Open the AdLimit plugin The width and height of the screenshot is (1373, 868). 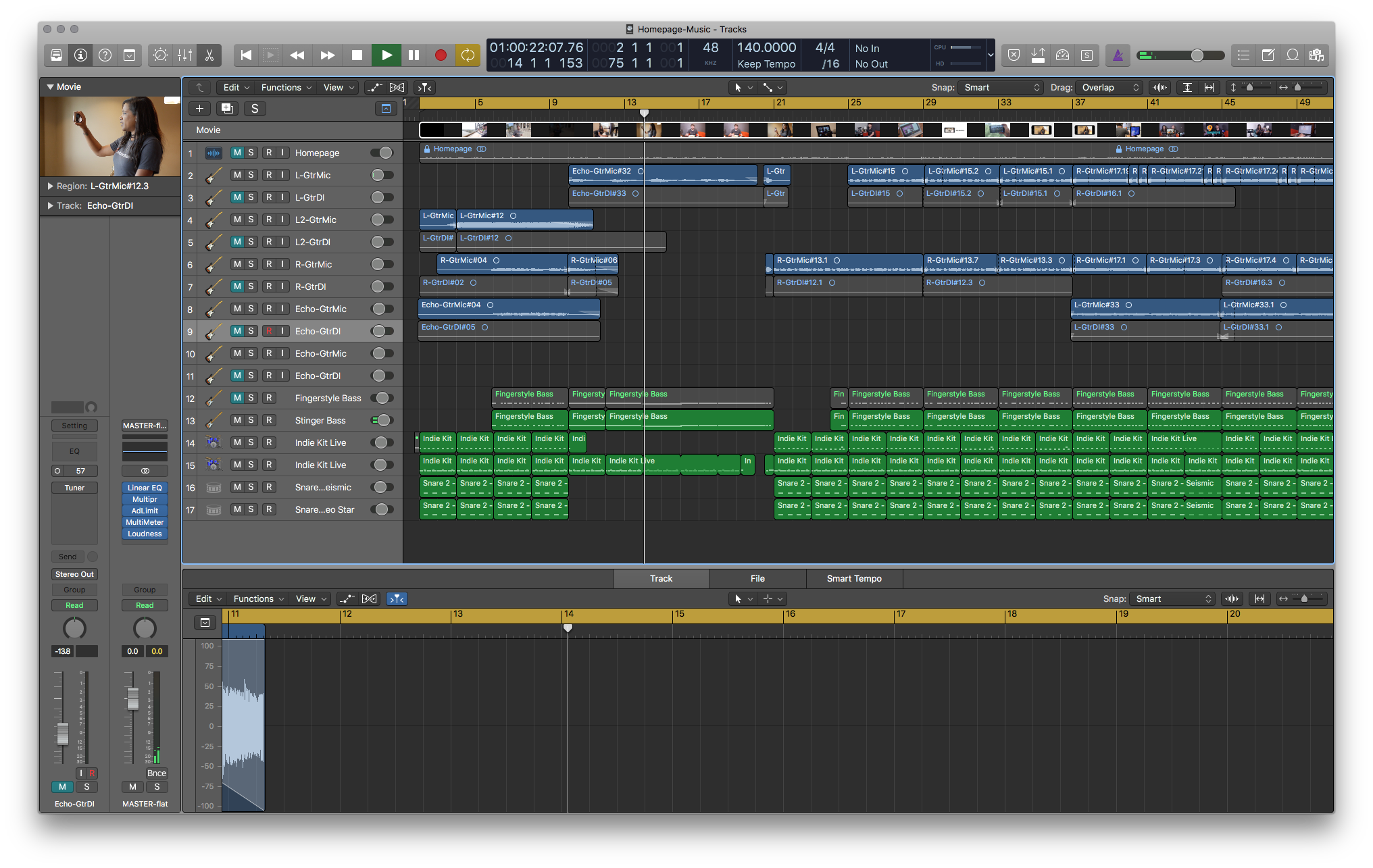(x=145, y=511)
